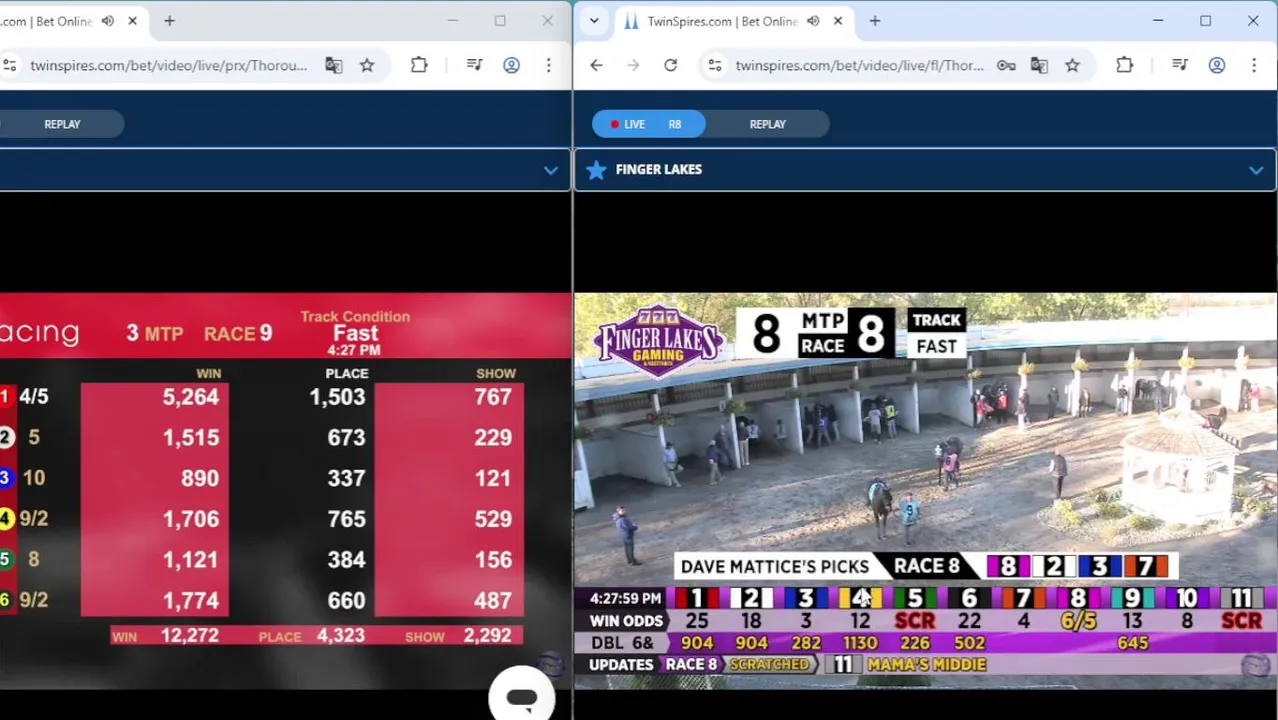The image size is (1278, 720).
Task: Mute tab audio in right TwinSpires window
Action: click(813, 21)
